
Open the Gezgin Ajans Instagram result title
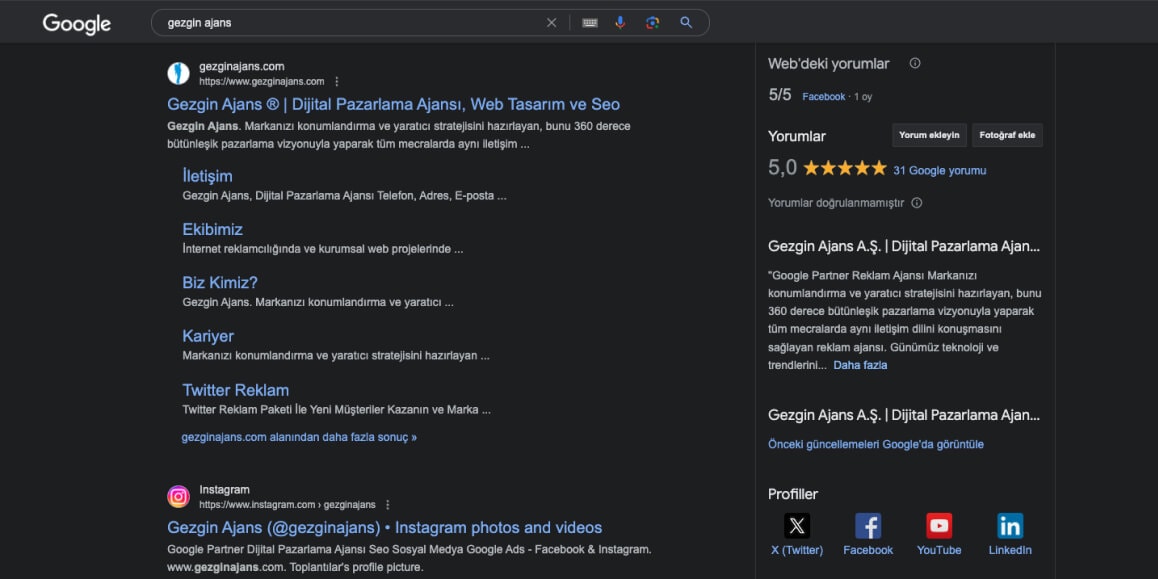coord(385,527)
